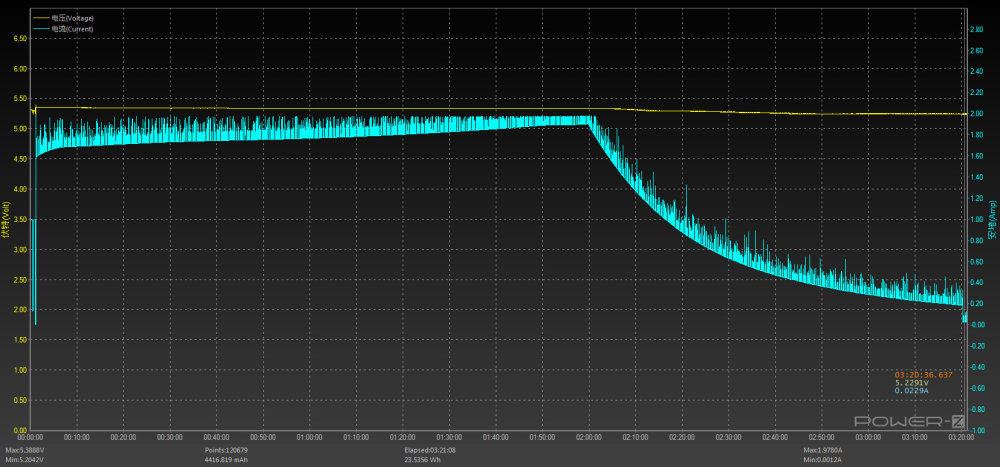Click the right Amp axis title
This screenshot has width=1000, height=467.
point(992,222)
